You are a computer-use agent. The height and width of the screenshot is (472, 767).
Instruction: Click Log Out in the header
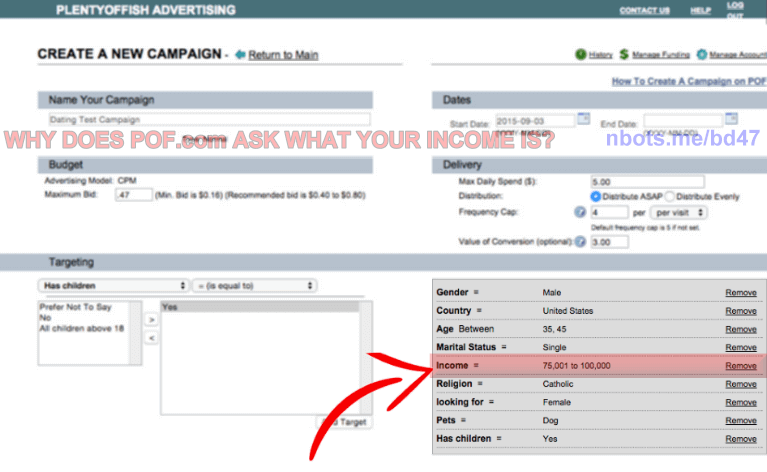tap(735, 10)
